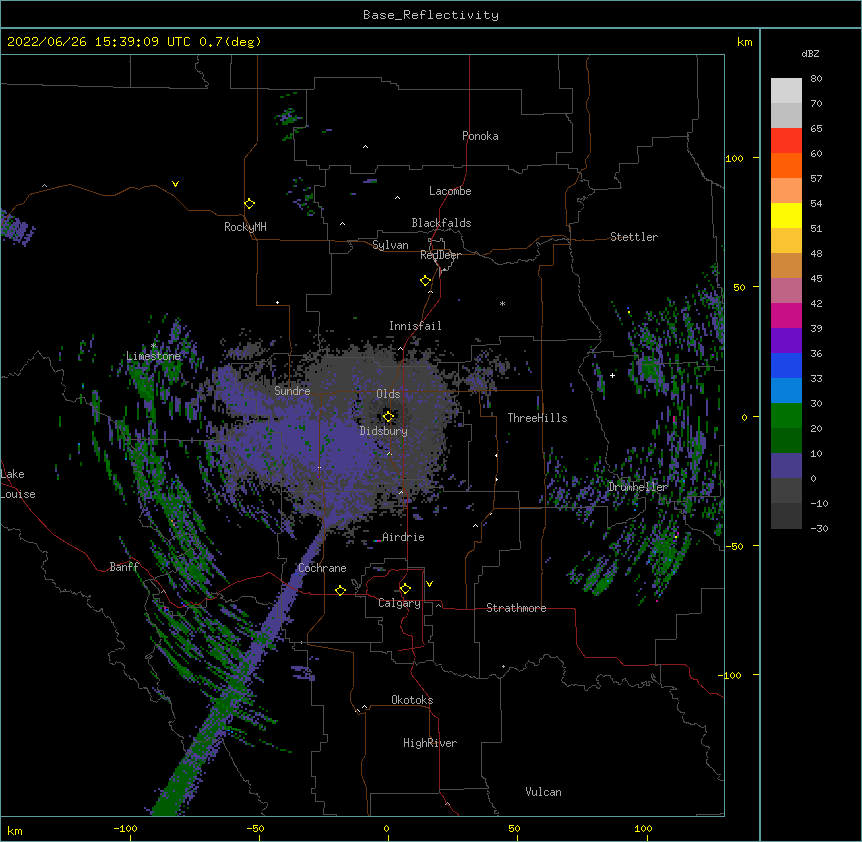Click the Ponoka city label

(x=480, y=136)
